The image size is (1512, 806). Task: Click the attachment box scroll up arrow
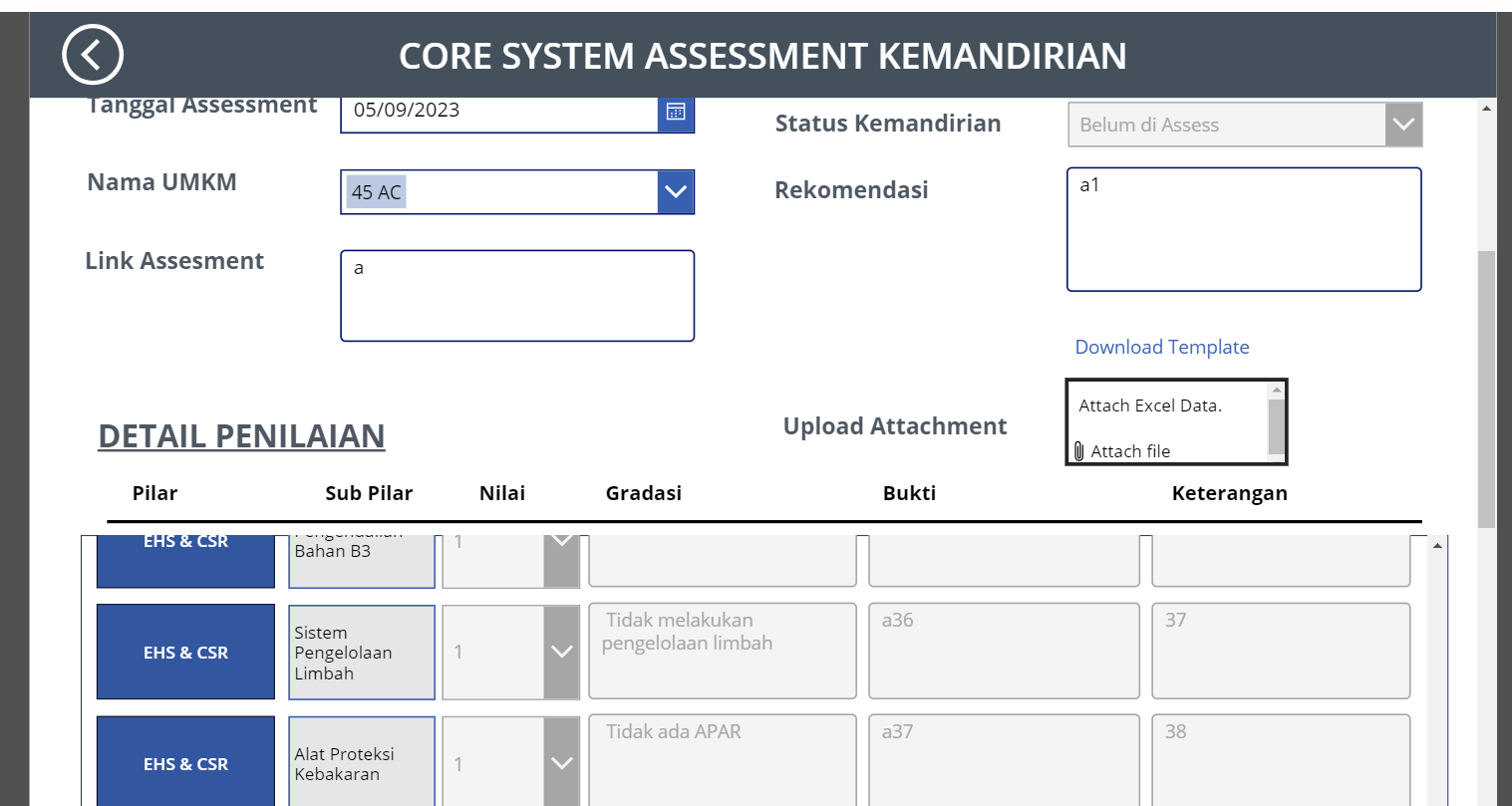(x=1277, y=391)
